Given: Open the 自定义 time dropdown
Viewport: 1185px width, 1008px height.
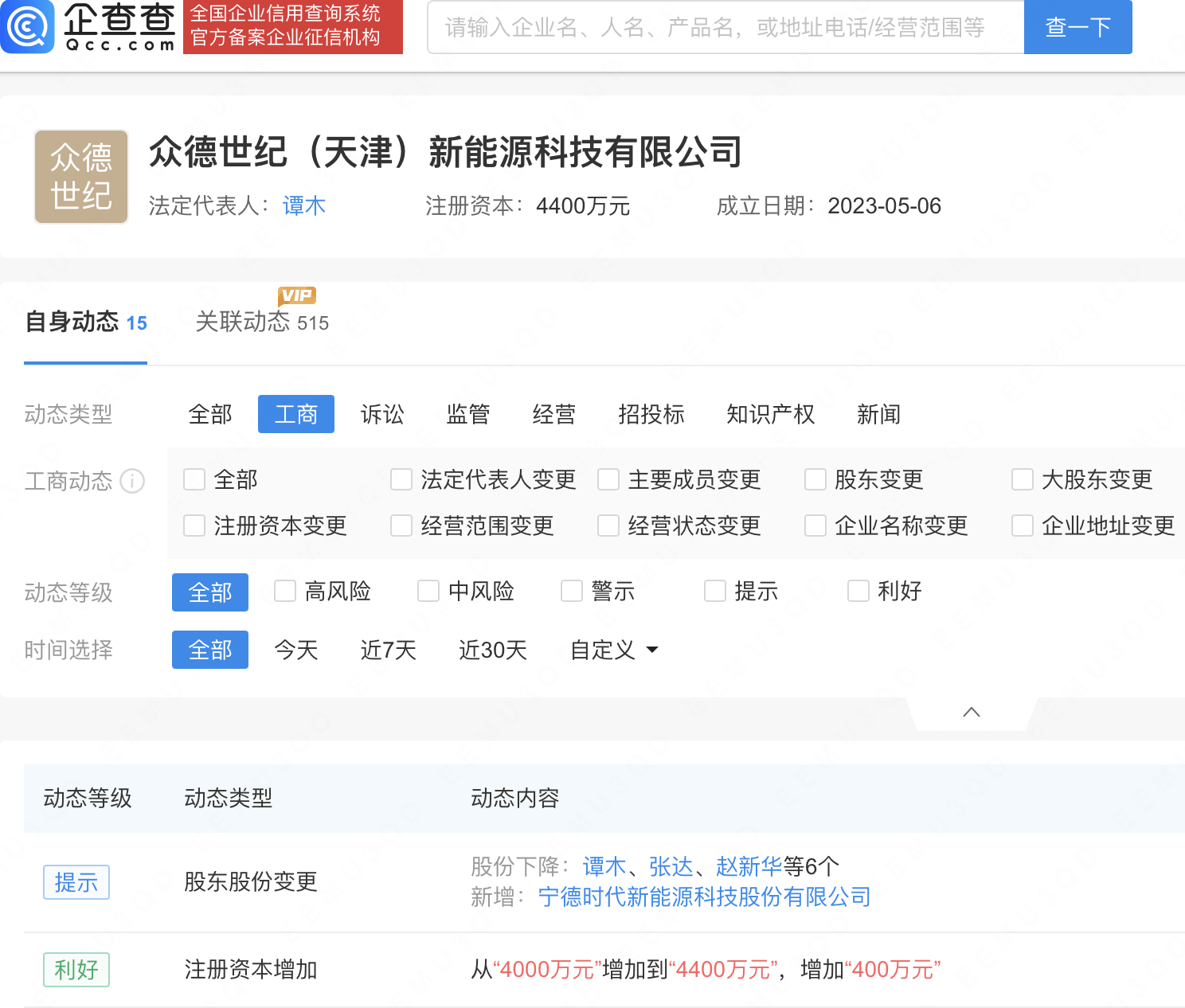Looking at the screenshot, I should (x=615, y=650).
